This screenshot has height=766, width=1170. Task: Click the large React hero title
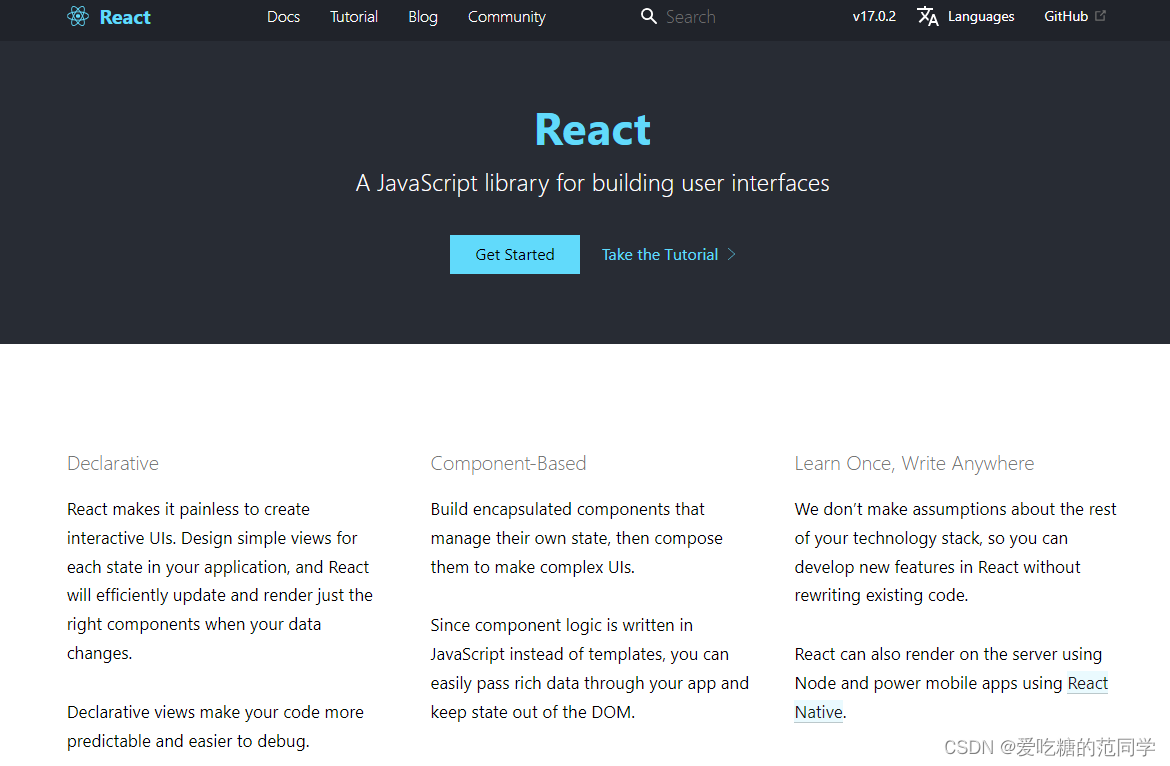click(x=592, y=130)
